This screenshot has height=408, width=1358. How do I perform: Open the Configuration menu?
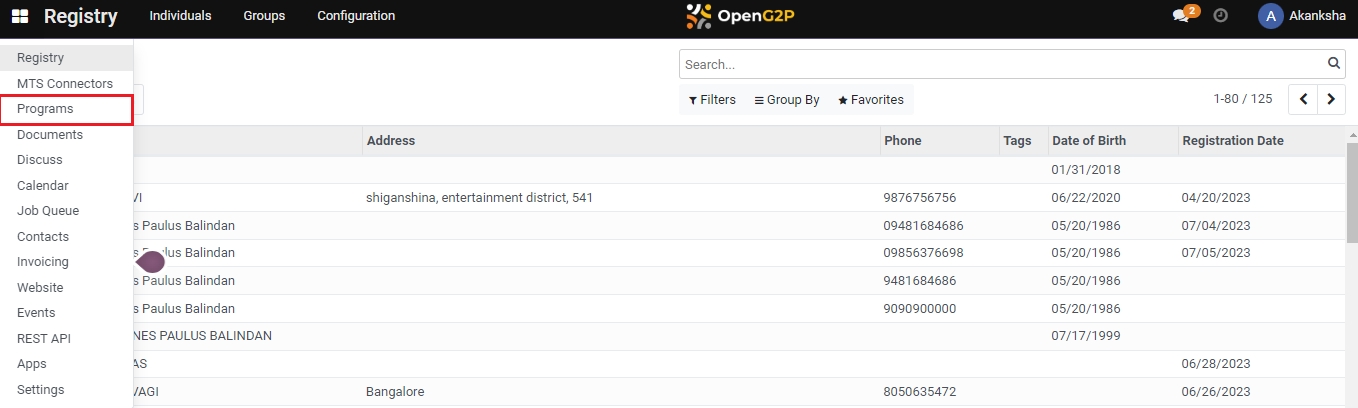(356, 16)
